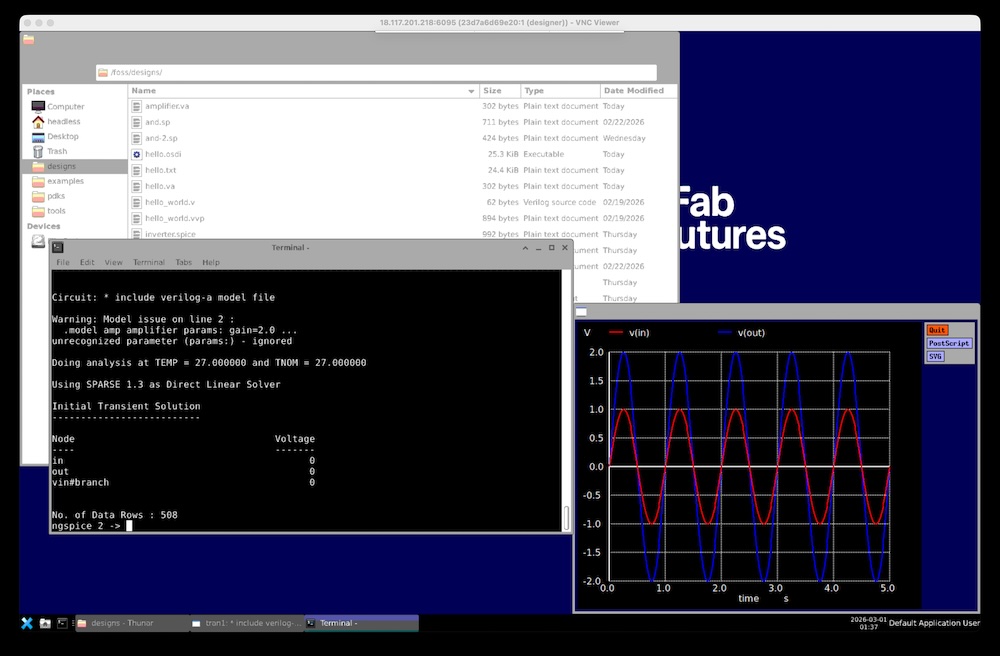This screenshot has height=656, width=1000.
Task: Sort by Date Modified column
Action: (x=633, y=90)
